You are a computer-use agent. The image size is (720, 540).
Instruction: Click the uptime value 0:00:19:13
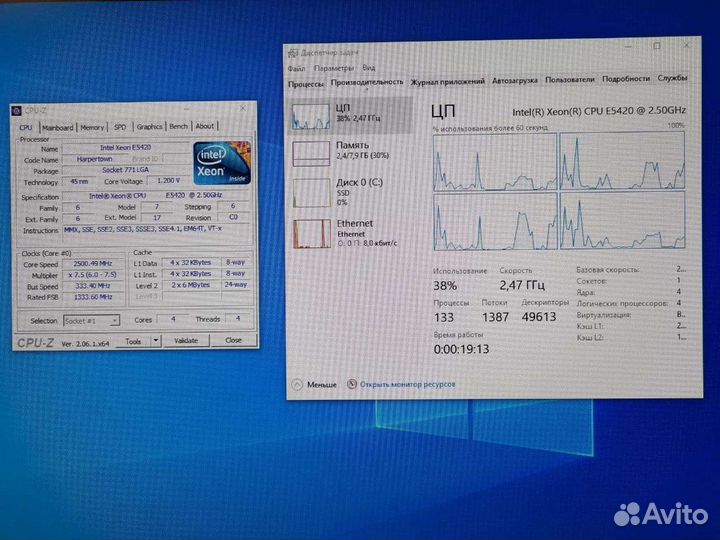[x=461, y=349]
